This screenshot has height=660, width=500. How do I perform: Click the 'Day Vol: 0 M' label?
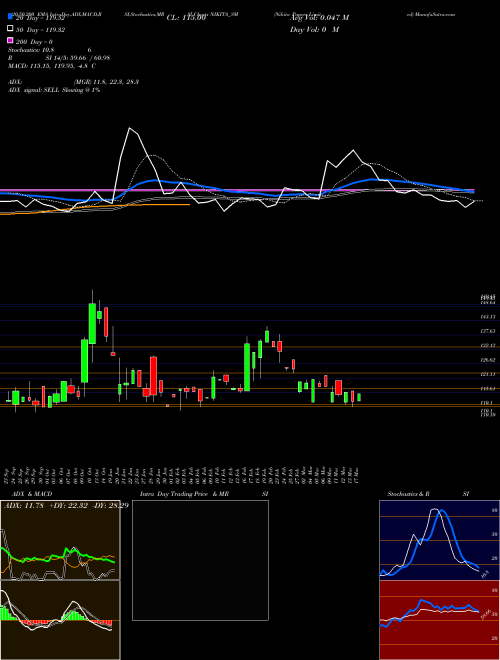[x=314, y=30]
